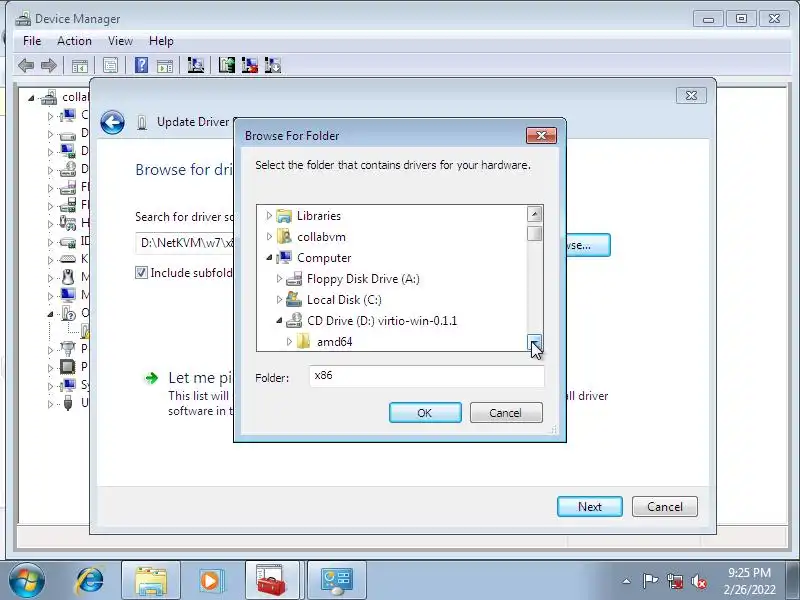Close the Browse For Folder dialog

[x=541, y=136]
